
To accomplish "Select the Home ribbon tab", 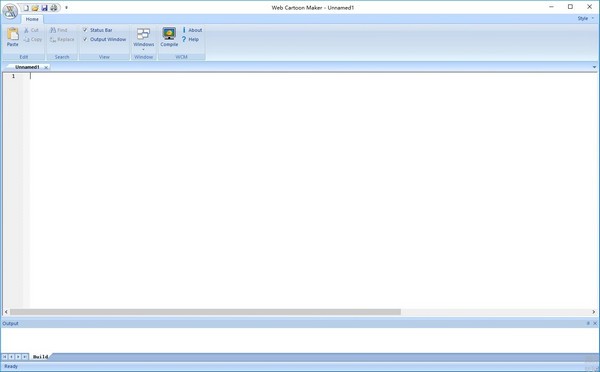I will tap(32, 19).
